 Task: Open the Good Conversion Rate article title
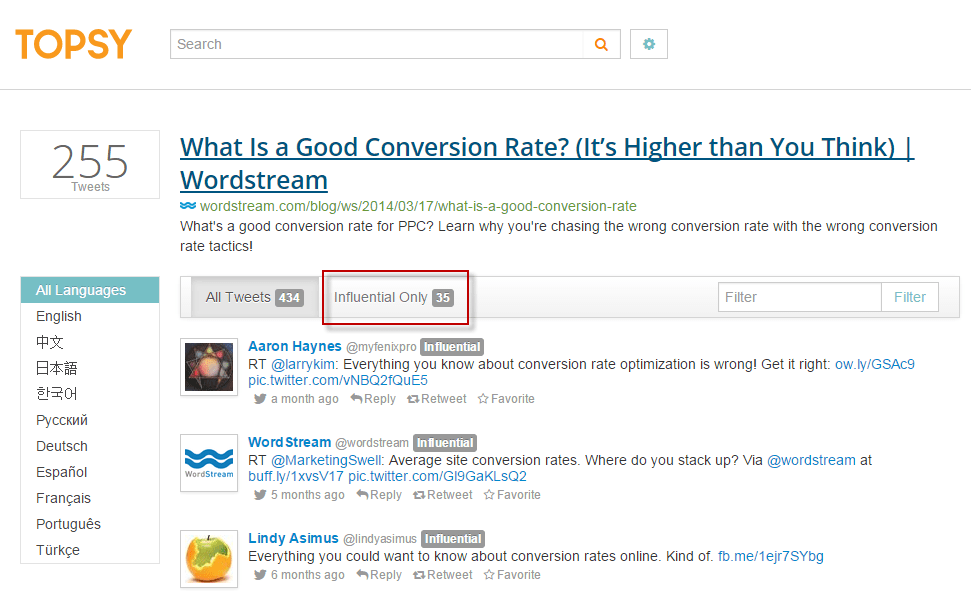click(547, 164)
